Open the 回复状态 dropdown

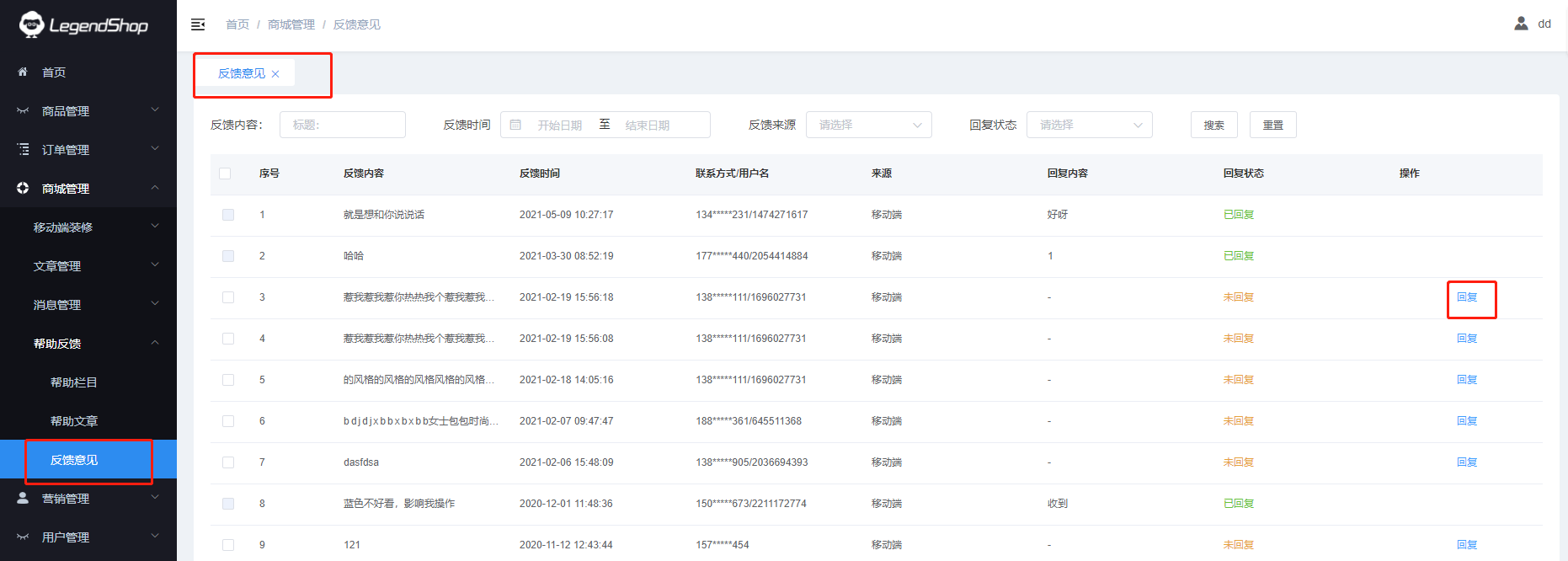tap(1089, 125)
